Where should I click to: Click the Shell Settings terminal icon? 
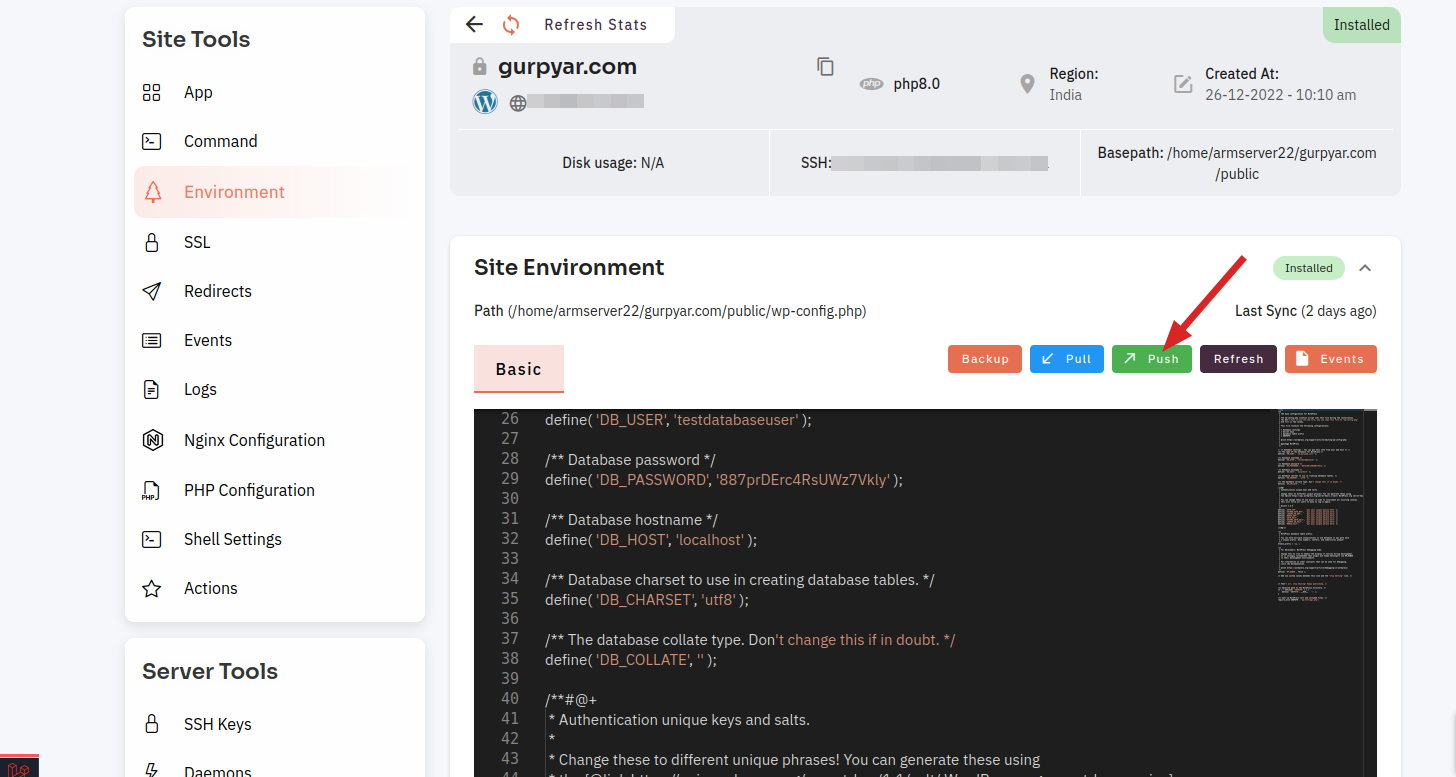[x=152, y=539]
